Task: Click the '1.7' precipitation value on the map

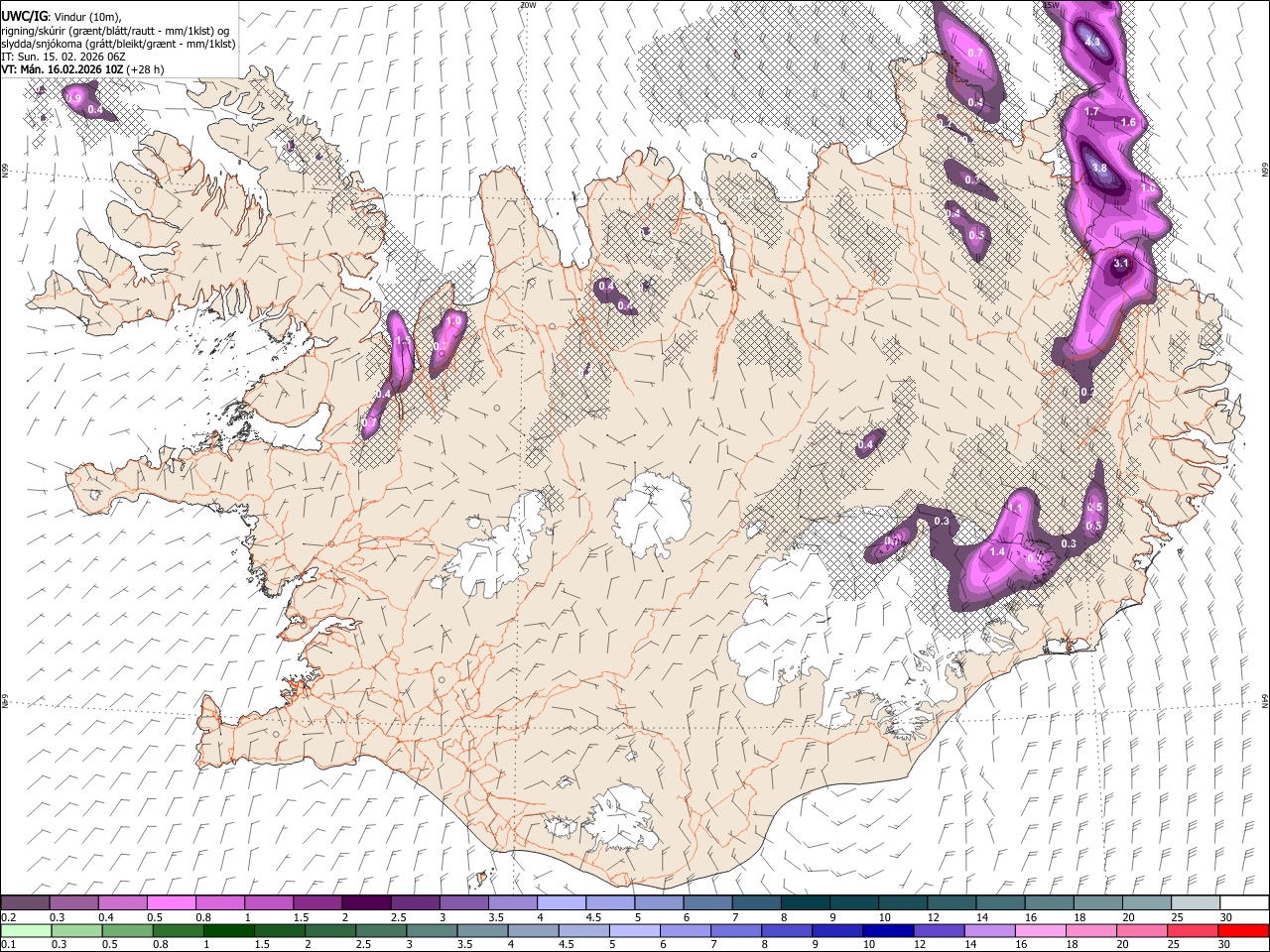Action: coord(1092,112)
